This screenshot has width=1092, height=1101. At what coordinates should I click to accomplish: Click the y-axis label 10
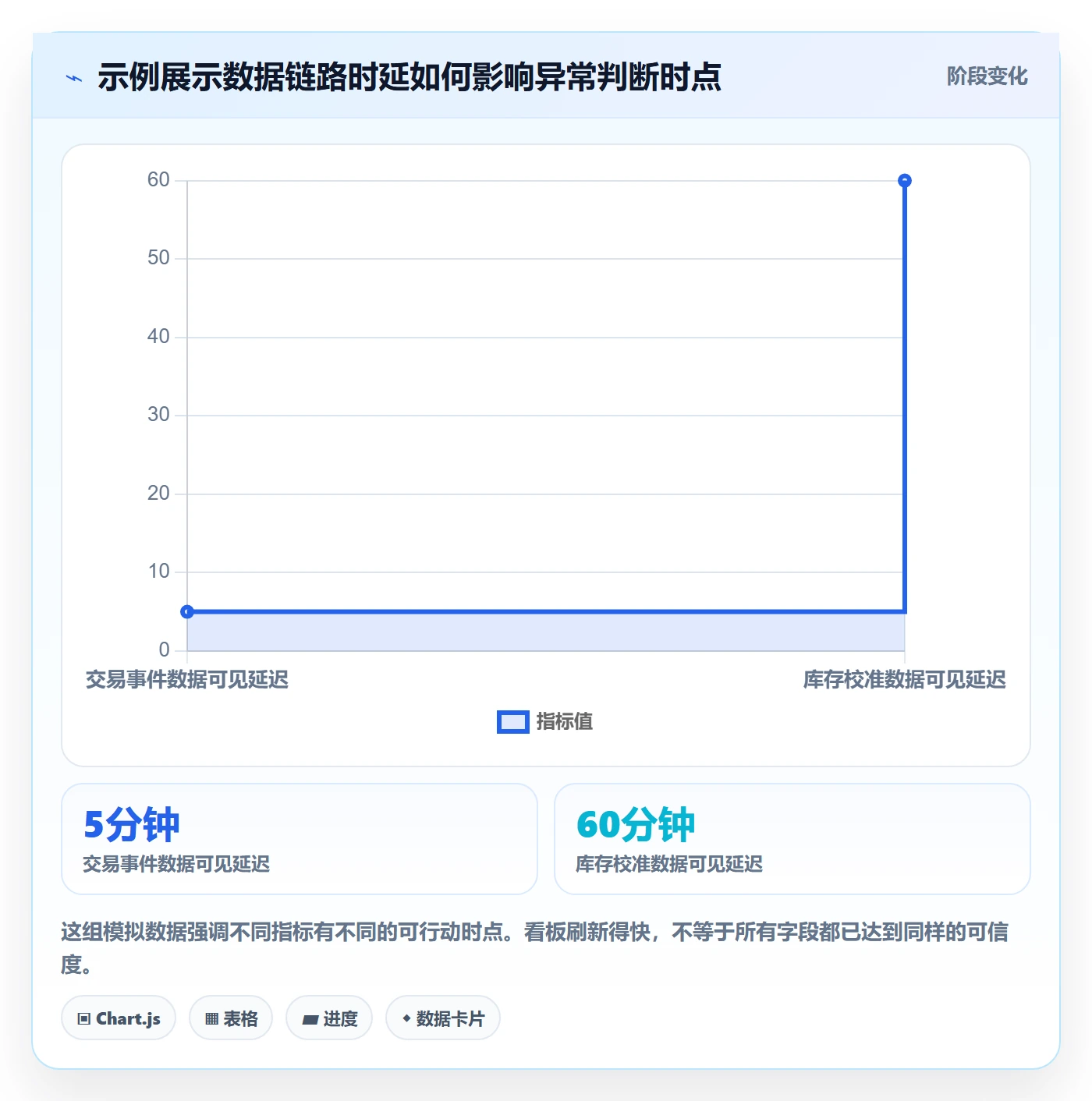[x=158, y=572]
